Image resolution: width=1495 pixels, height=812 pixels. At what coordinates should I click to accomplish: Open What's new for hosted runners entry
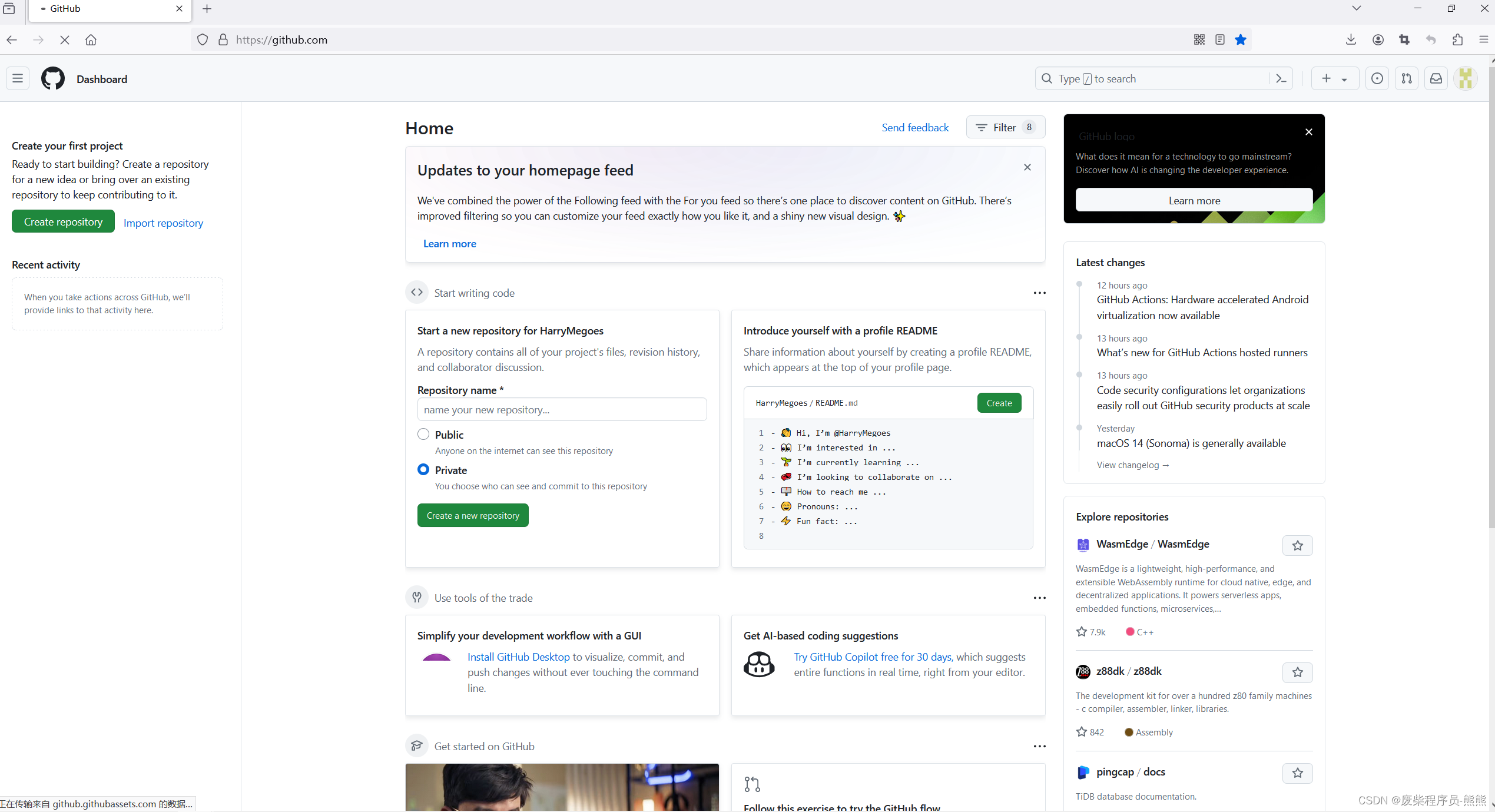click(1202, 352)
